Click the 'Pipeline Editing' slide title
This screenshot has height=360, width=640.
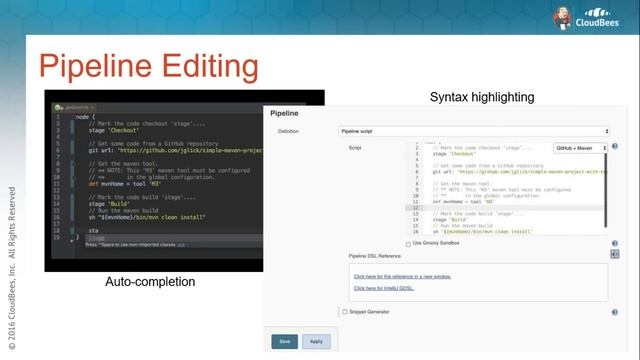click(149, 66)
